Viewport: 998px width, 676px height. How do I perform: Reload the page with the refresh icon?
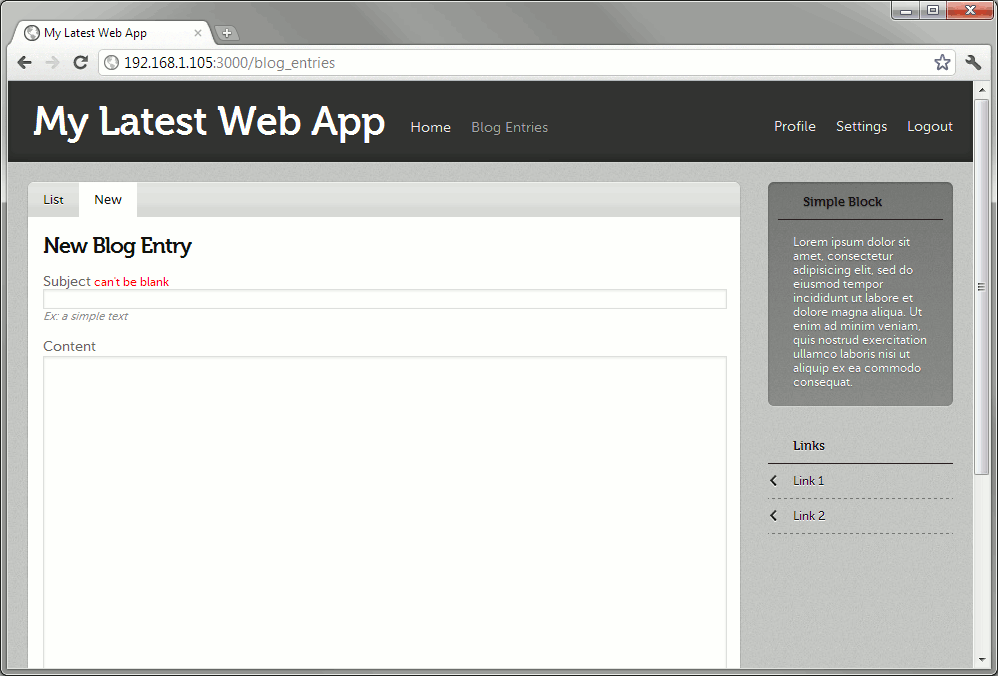click(x=80, y=62)
